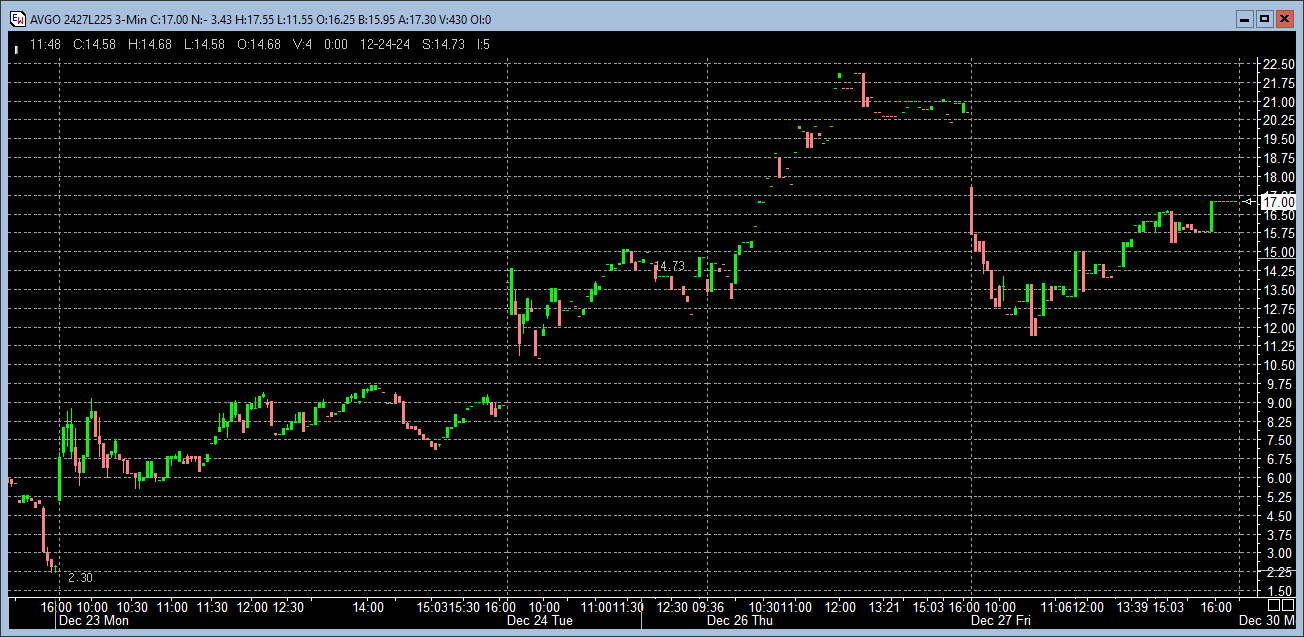This screenshot has width=1304, height=637.
Task: Click the left small square box under price axis
Action: point(1273,605)
